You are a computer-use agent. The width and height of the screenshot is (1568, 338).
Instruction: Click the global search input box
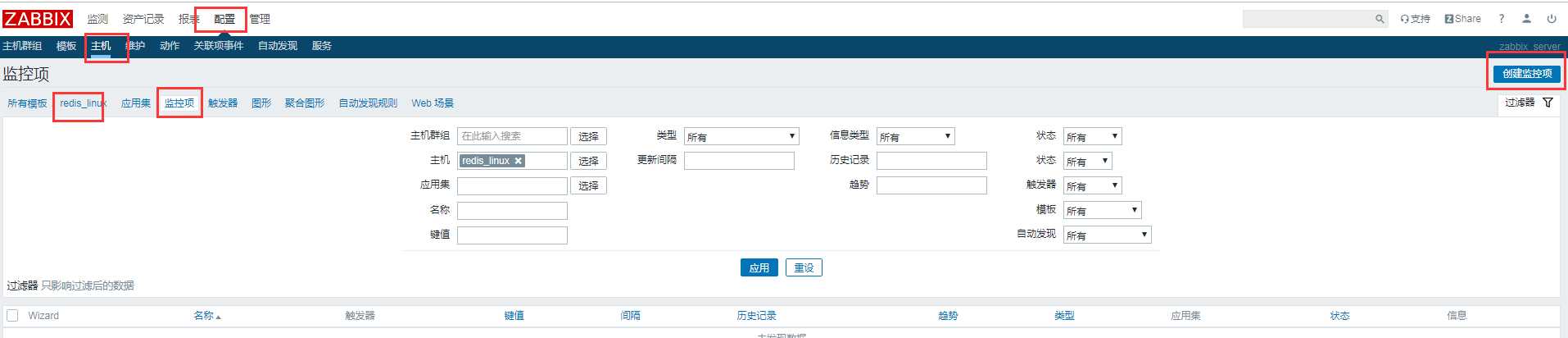coord(1307,19)
